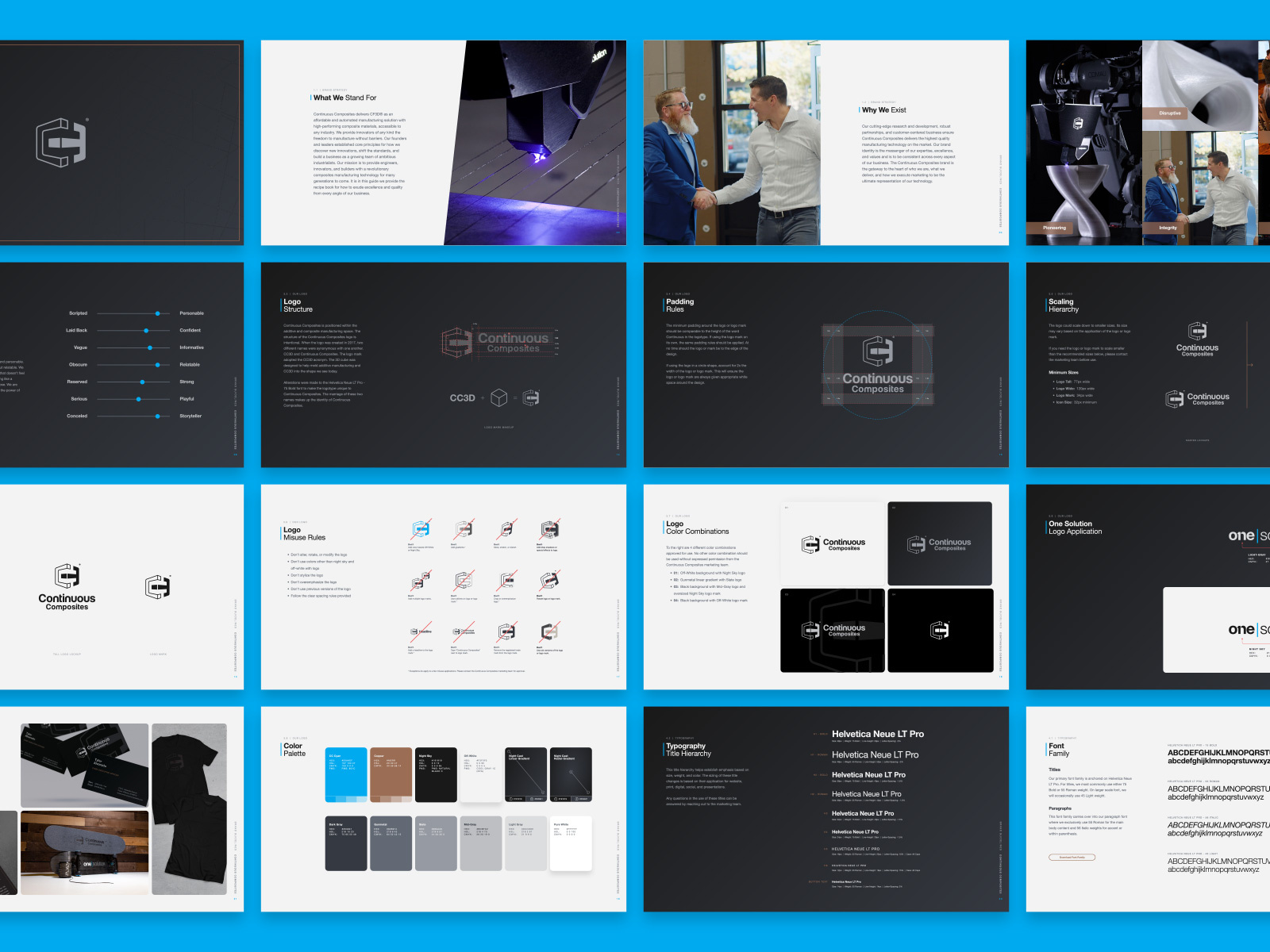Click the 'CC3D' text in Logo Structure
Viewport: 1270px width, 952px height.
coord(463,398)
